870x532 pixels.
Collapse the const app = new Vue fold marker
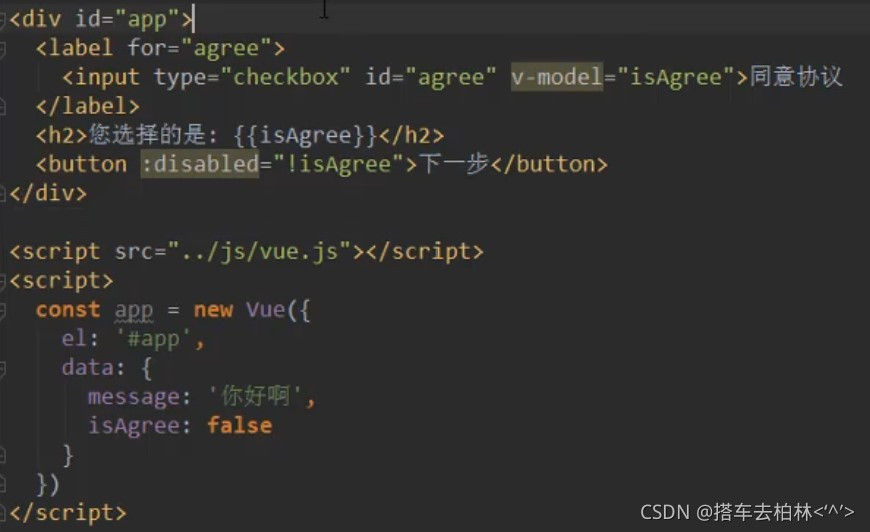[x=2, y=311]
